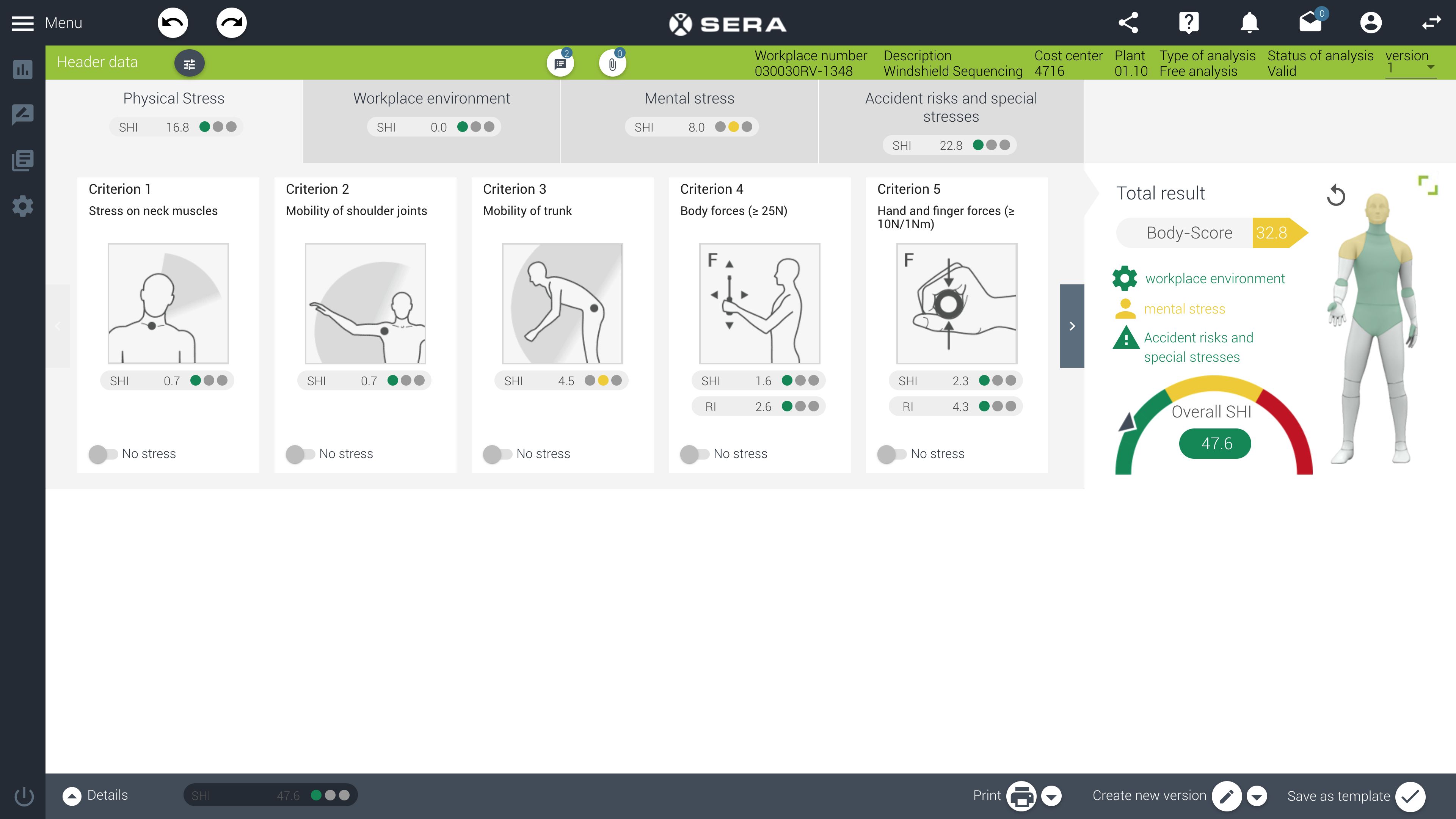The image size is (1456, 819).
Task: Switch to Accident risks and special stresses tab
Action: [x=951, y=121]
